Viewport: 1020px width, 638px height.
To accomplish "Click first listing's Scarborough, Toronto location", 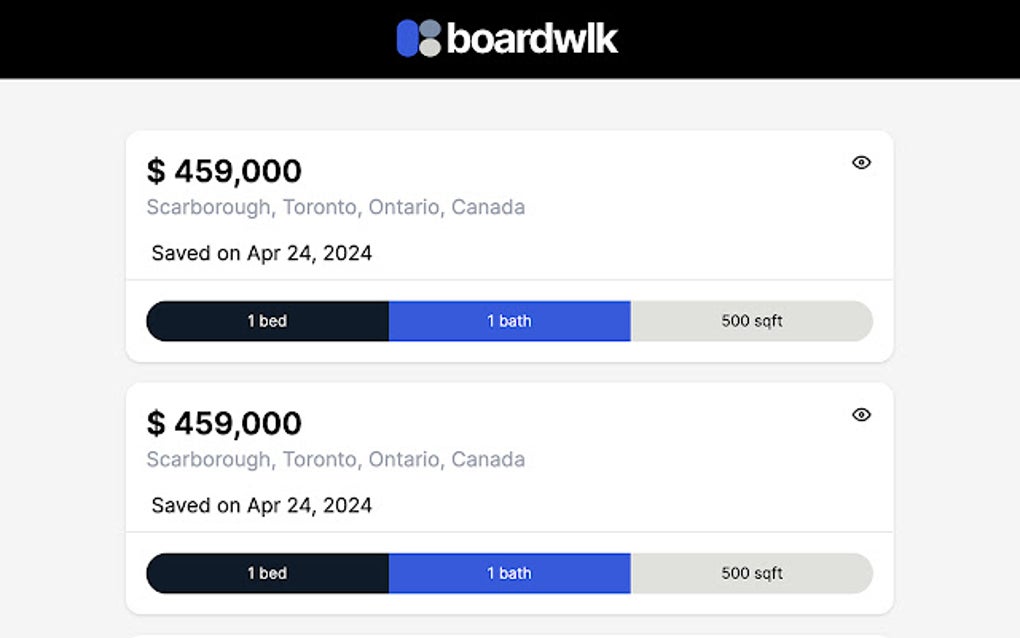I will (335, 207).
